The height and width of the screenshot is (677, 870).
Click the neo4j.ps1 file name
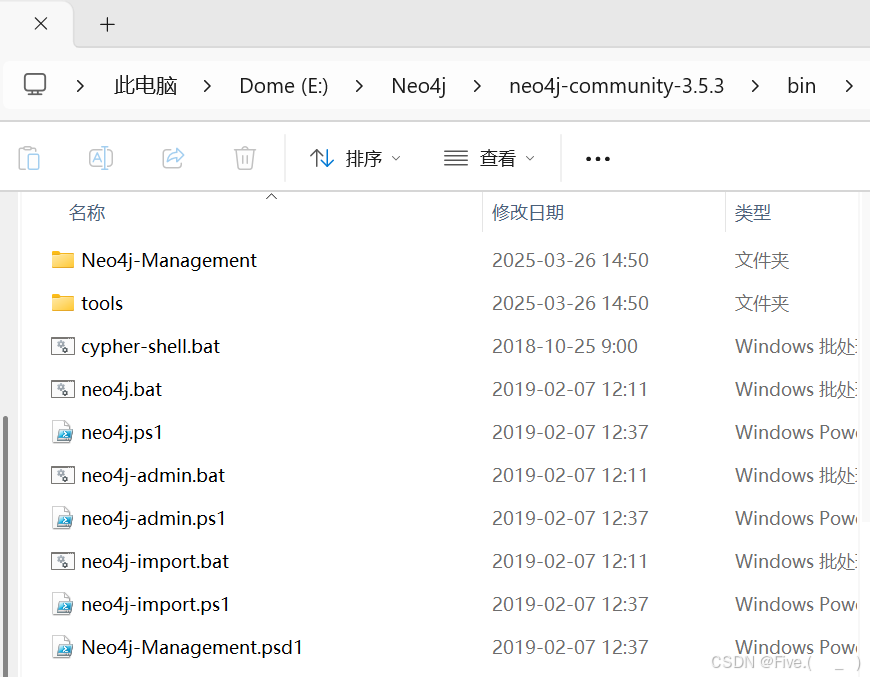[x=122, y=433]
